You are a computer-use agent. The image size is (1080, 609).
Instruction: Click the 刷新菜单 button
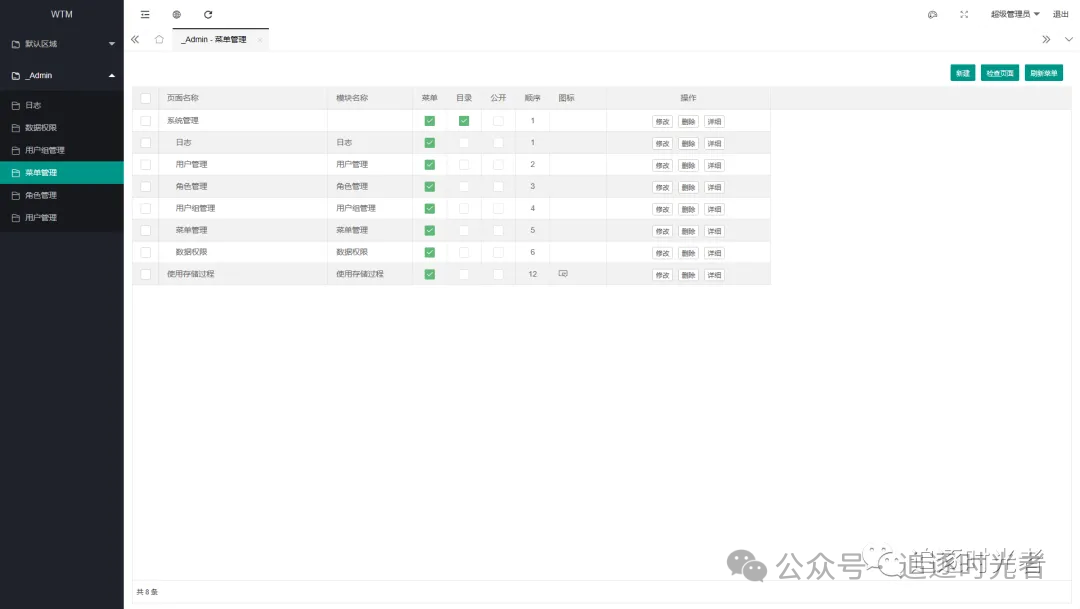[x=1043, y=73]
